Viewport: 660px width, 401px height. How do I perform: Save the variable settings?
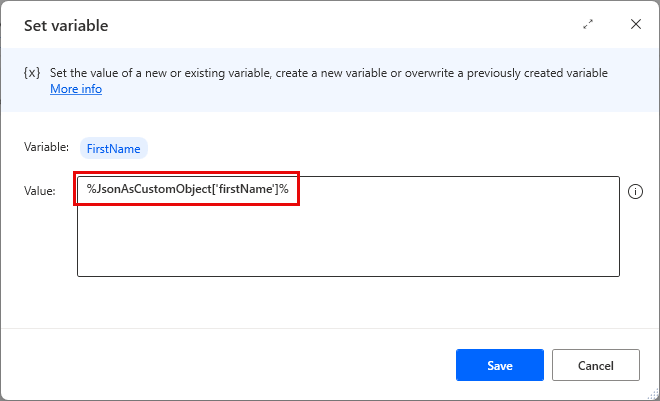[499, 365]
